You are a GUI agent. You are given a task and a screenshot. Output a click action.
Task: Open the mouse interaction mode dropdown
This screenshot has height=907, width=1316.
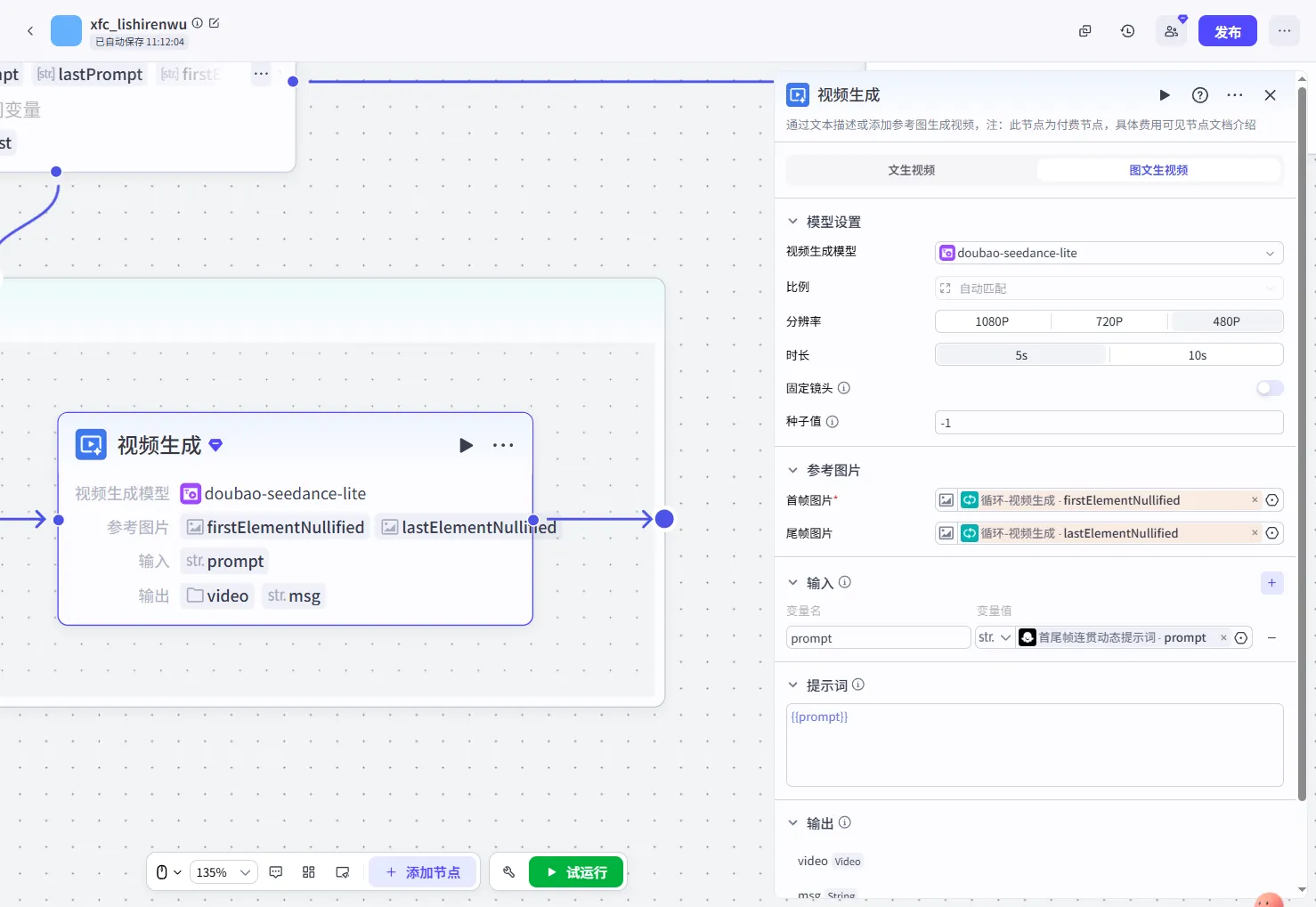click(168, 872)
